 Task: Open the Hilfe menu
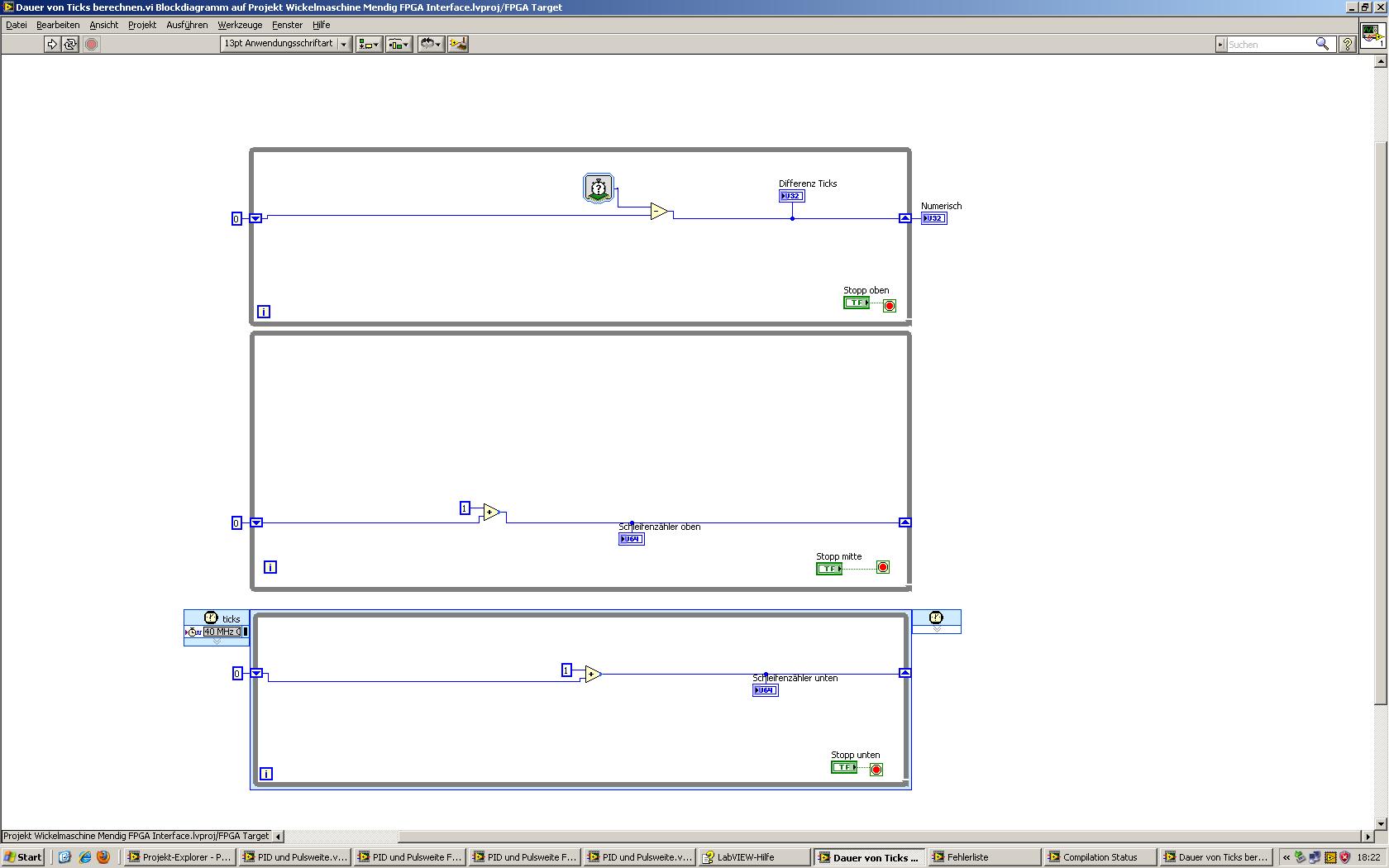point(322,25)
